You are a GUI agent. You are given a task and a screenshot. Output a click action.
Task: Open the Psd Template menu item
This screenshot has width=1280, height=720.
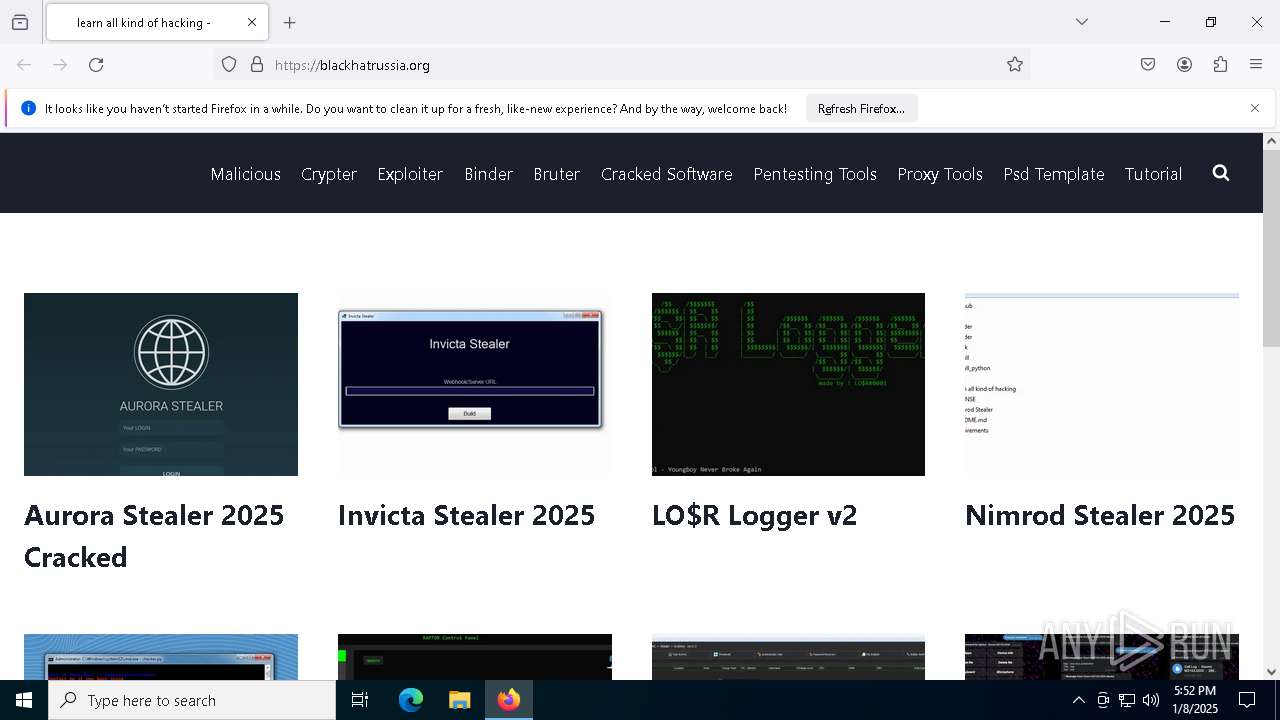tap(1054, 174)
